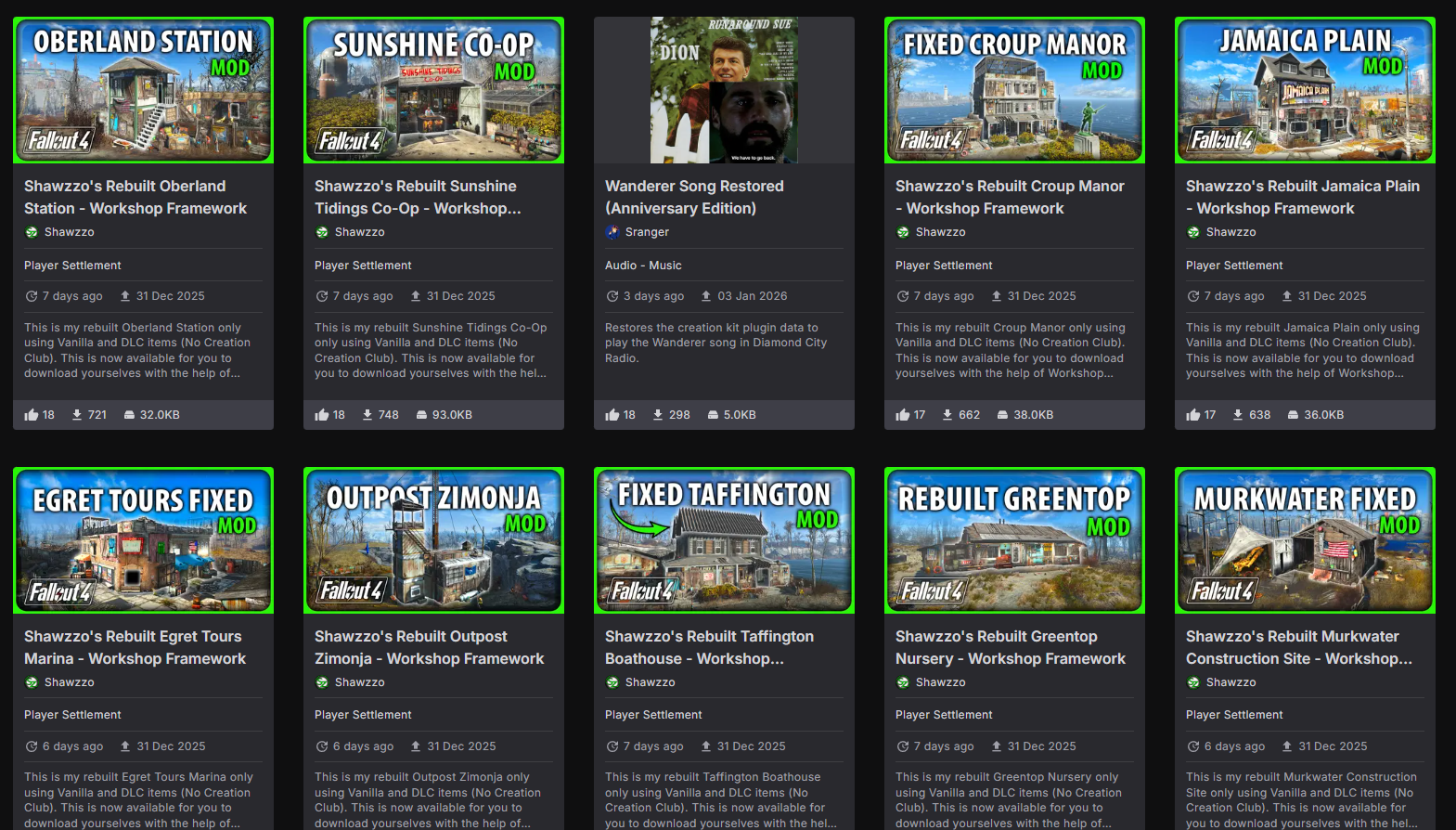Visit author Sranger's profile name
The height and width of the screenshot is (830, 1456).
tap(647, 232)
